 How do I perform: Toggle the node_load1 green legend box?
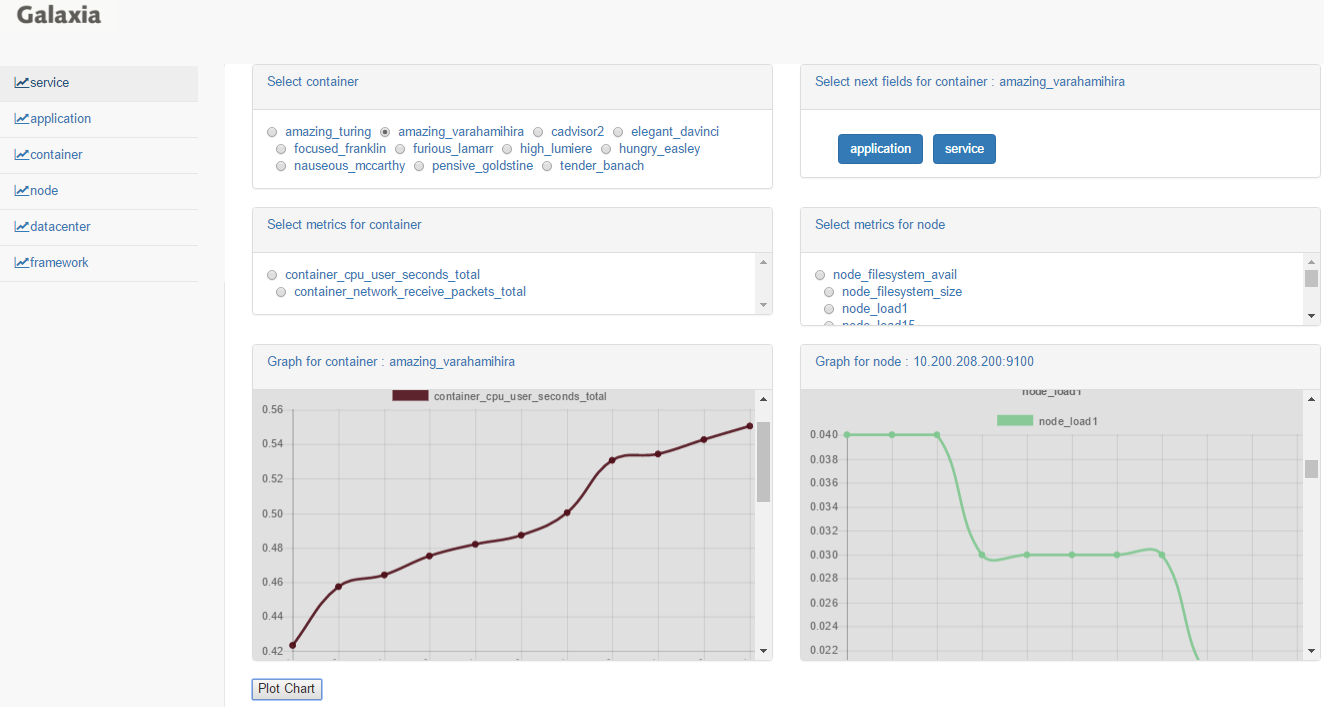1015,421
